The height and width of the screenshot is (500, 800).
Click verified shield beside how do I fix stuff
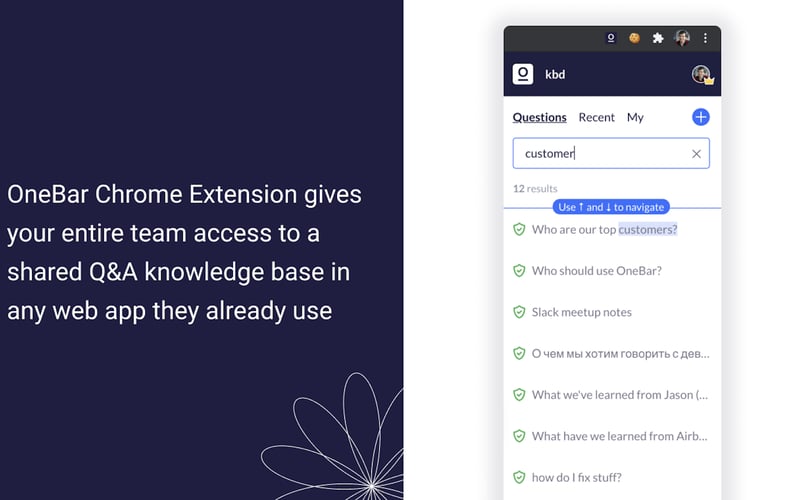pos(519,478)
